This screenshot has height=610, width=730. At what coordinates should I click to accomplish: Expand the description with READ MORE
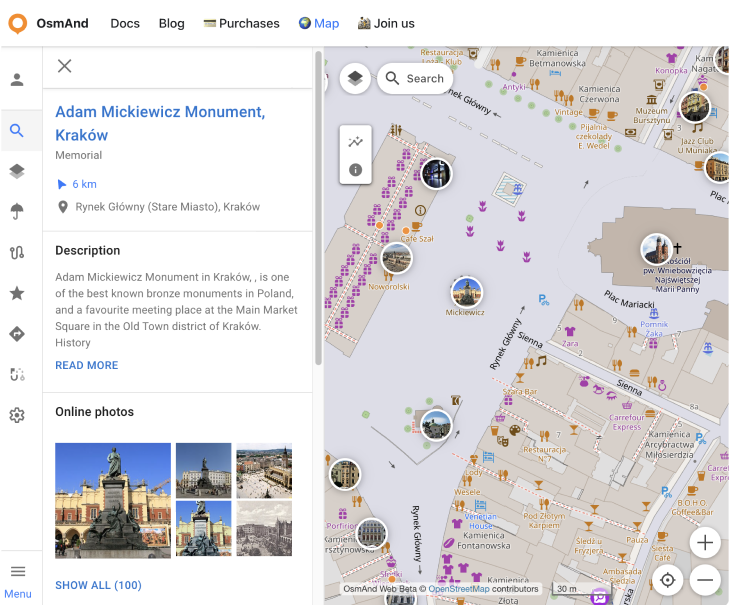(x=87, y=365)
